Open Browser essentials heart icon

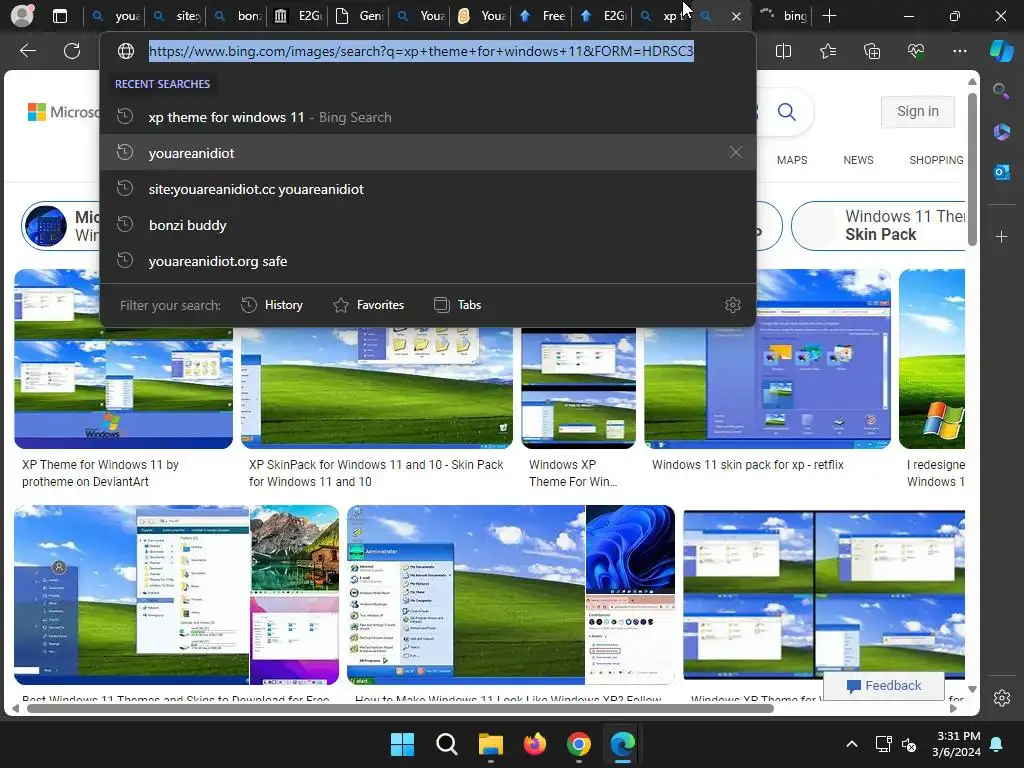coord(916,51)
